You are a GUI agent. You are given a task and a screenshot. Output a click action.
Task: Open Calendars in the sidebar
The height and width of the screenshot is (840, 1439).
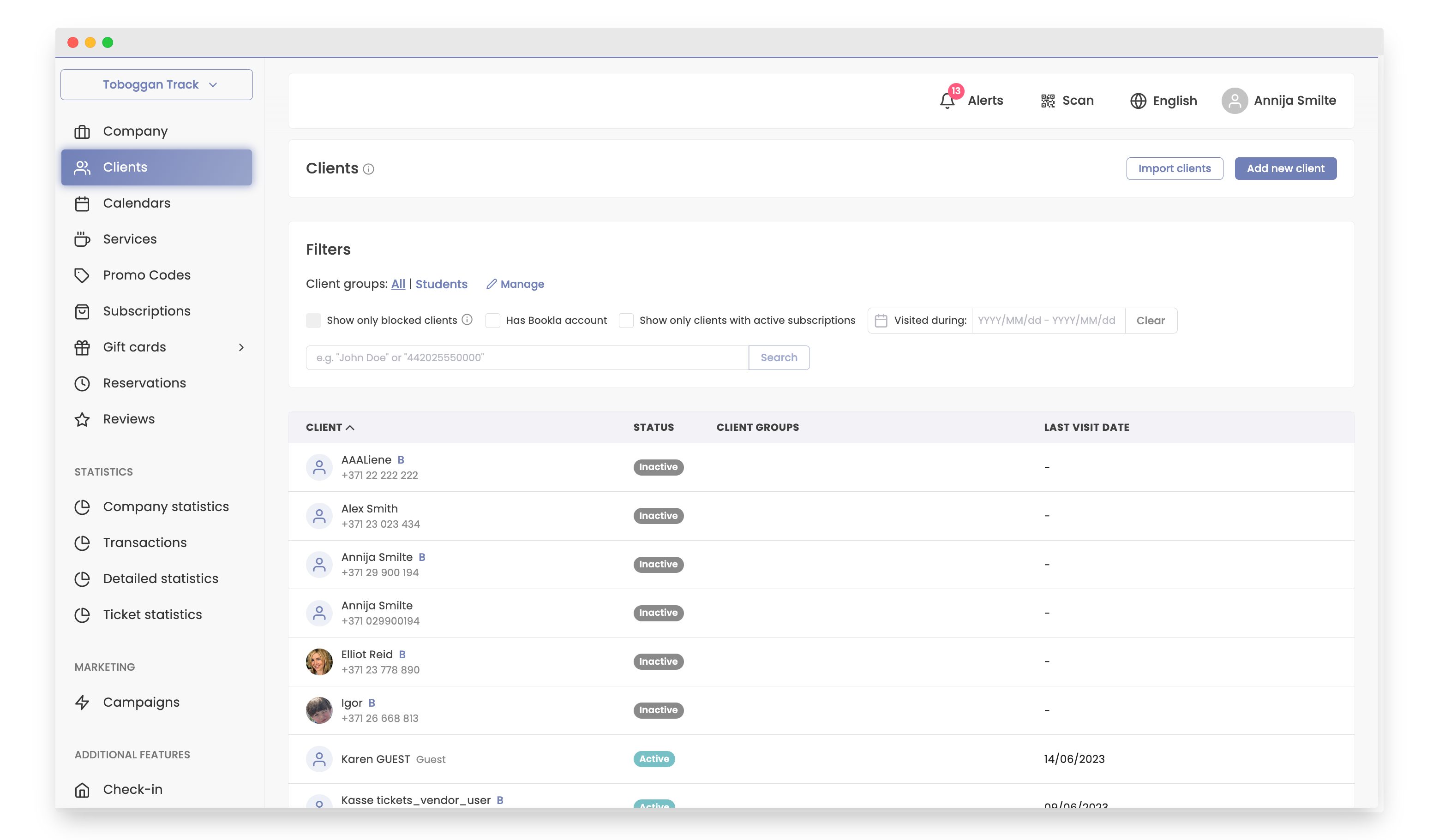coord(137,203)
